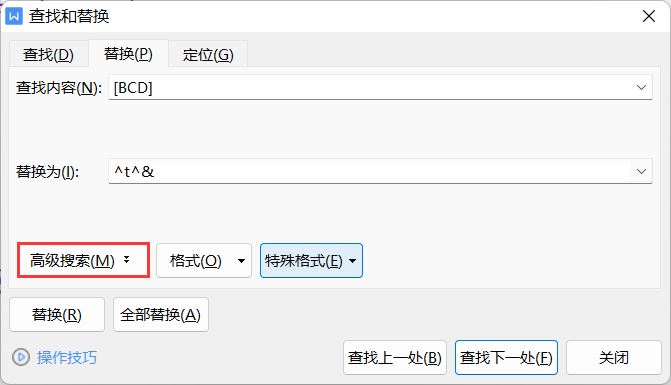This screenshot has height=385, width=671.
Task: Select the 替换(P) tab
Action: pyautogui.click(x=128, y=54)
